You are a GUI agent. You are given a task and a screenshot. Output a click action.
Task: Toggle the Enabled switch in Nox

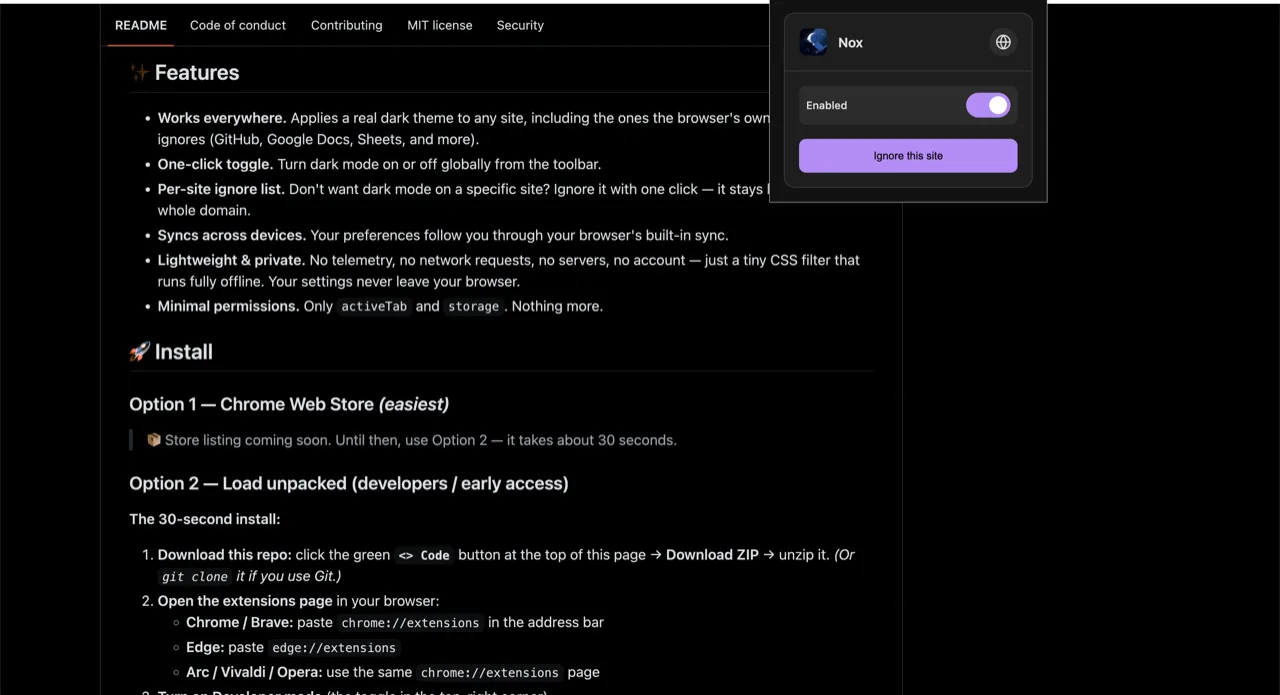[x=988, y=105]
